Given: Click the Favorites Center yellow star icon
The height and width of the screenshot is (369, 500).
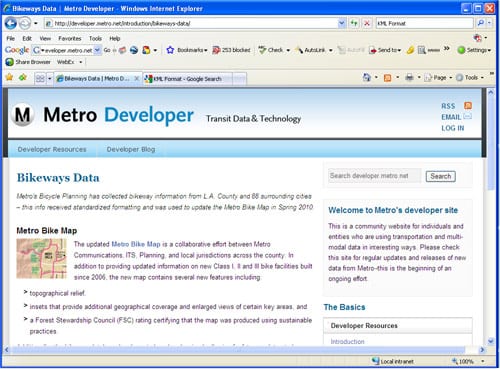Looking at the screenshot, I should [x=9, y=78].
